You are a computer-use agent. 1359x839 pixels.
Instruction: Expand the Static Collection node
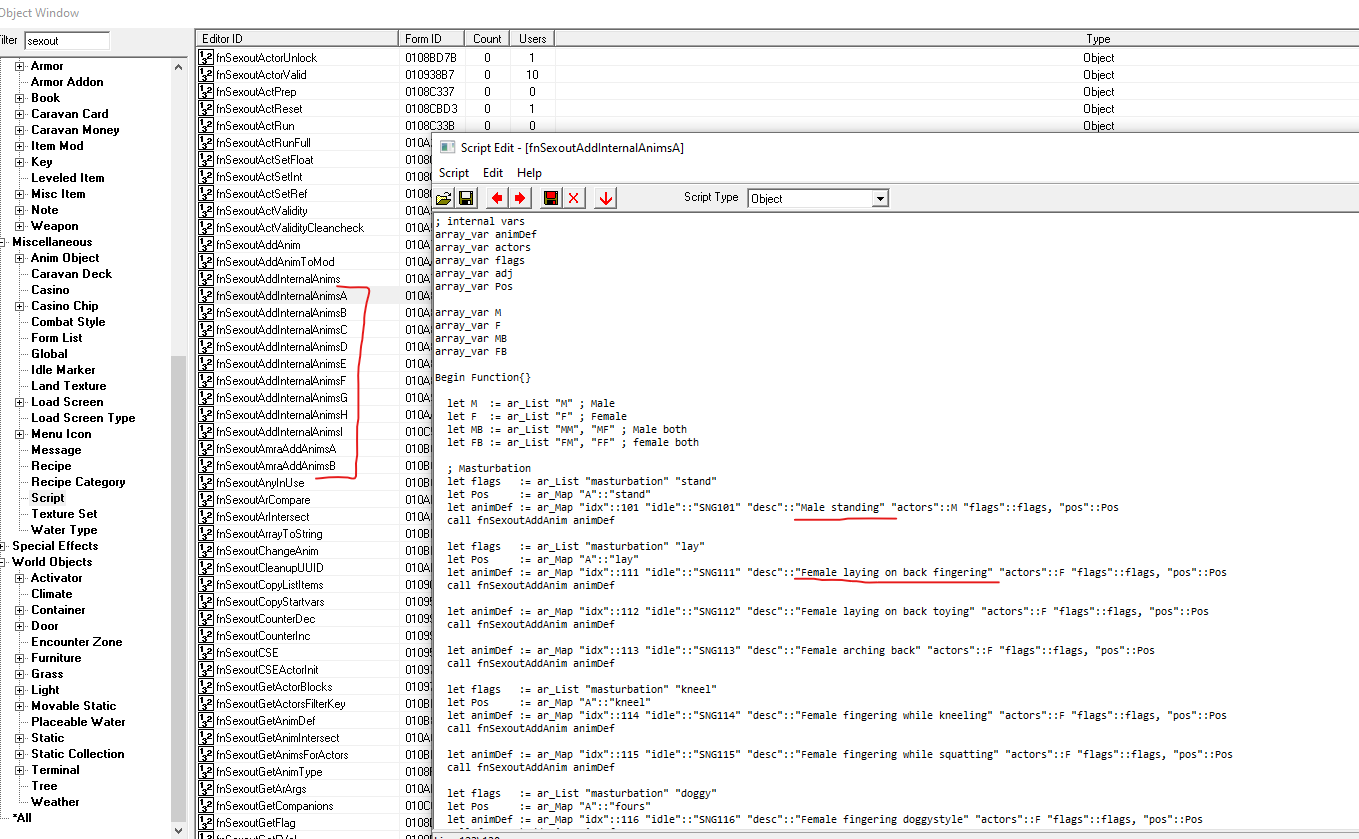[x=19, y=754]
